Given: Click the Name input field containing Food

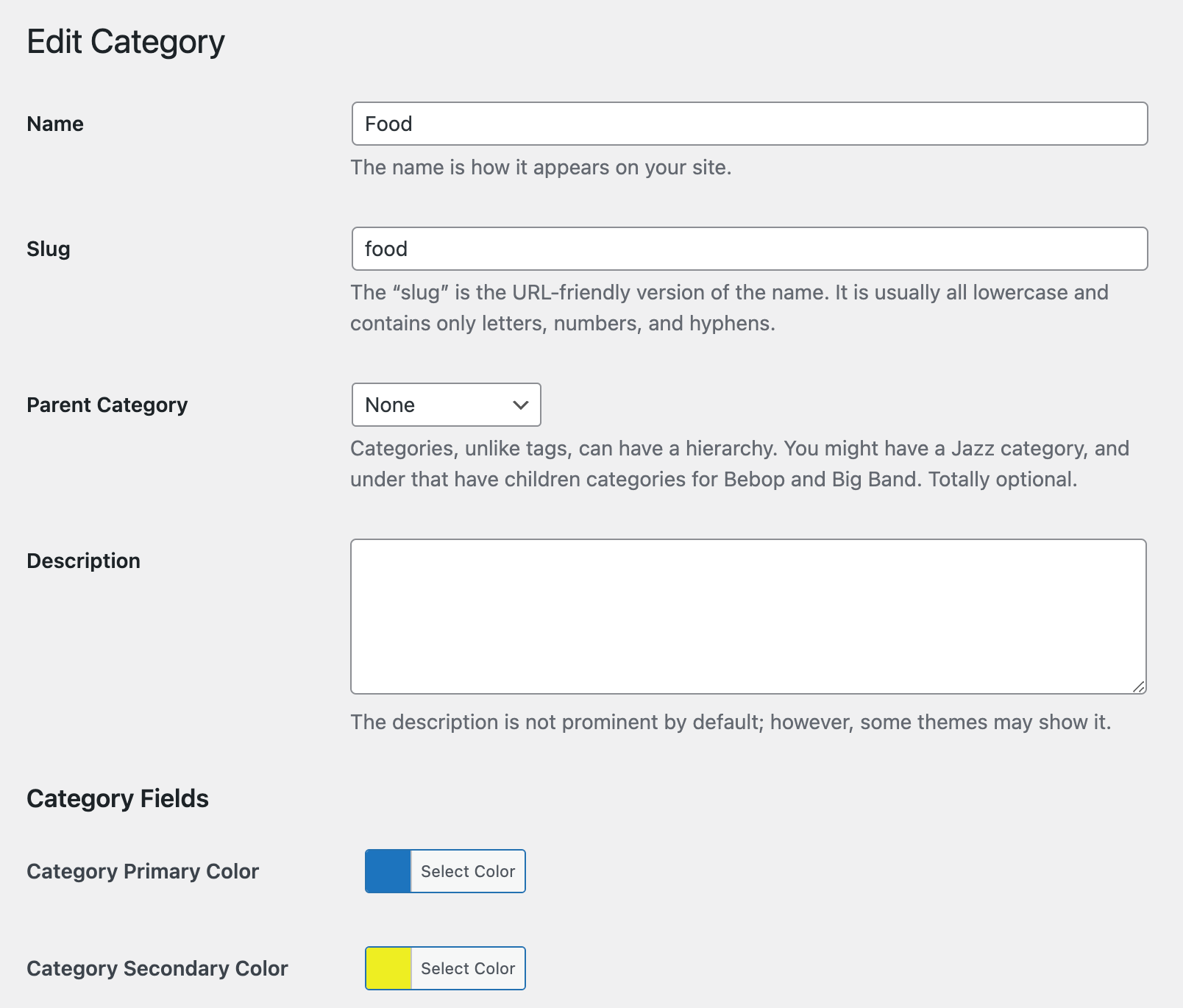Looking at the screenshot, I should pyautogui.click(x=750, y=124).
